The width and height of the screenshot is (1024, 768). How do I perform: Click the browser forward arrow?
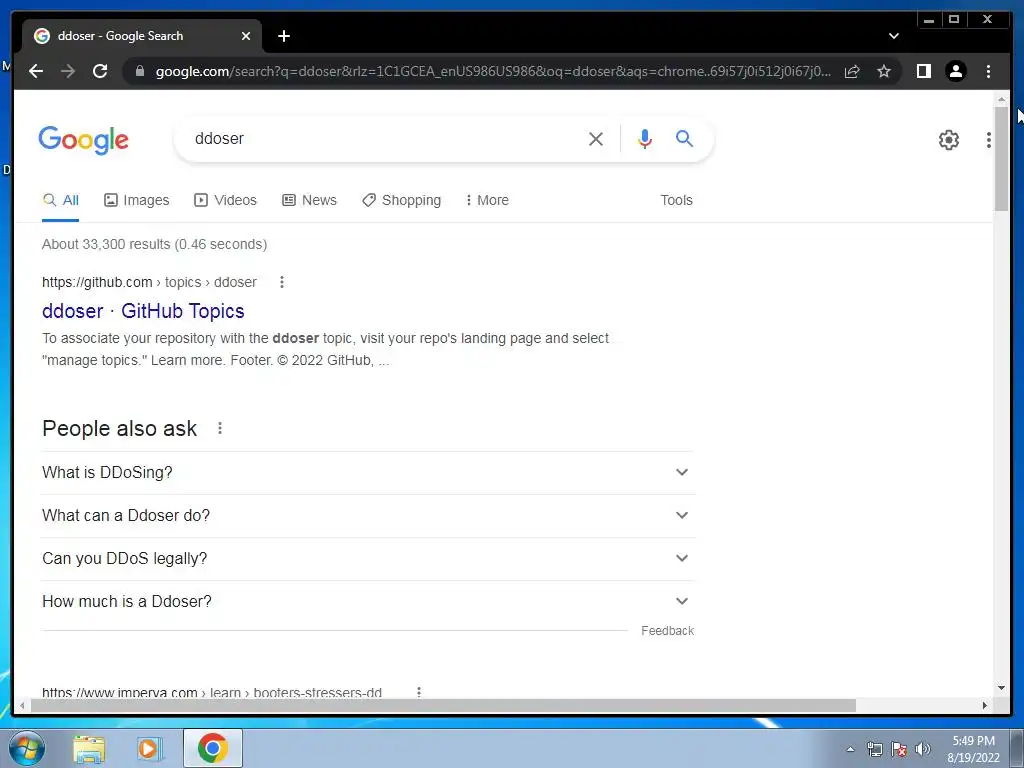pyautogui.click(x=68, y=71)
